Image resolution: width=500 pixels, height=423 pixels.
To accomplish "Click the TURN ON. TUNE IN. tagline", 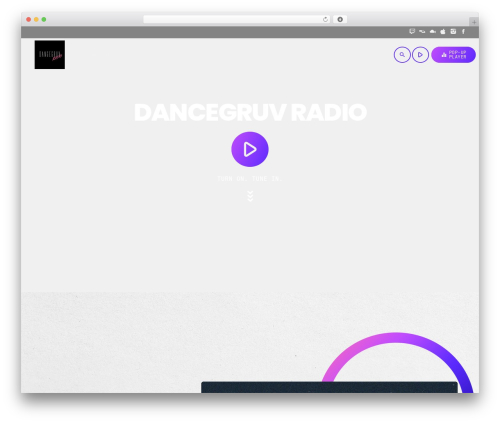I will point(250,179).
